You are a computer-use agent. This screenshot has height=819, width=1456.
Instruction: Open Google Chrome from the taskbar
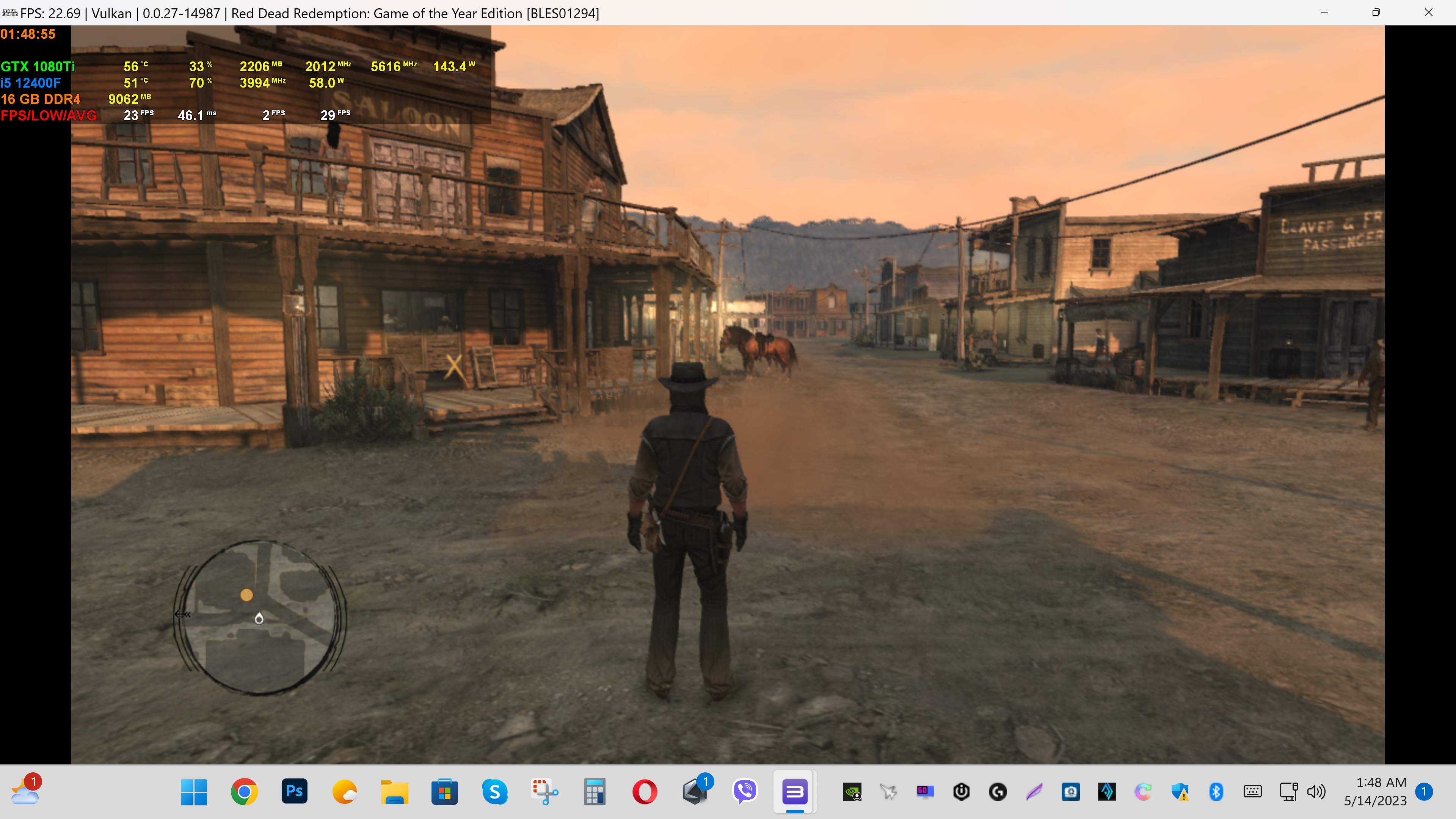(244, 792)
